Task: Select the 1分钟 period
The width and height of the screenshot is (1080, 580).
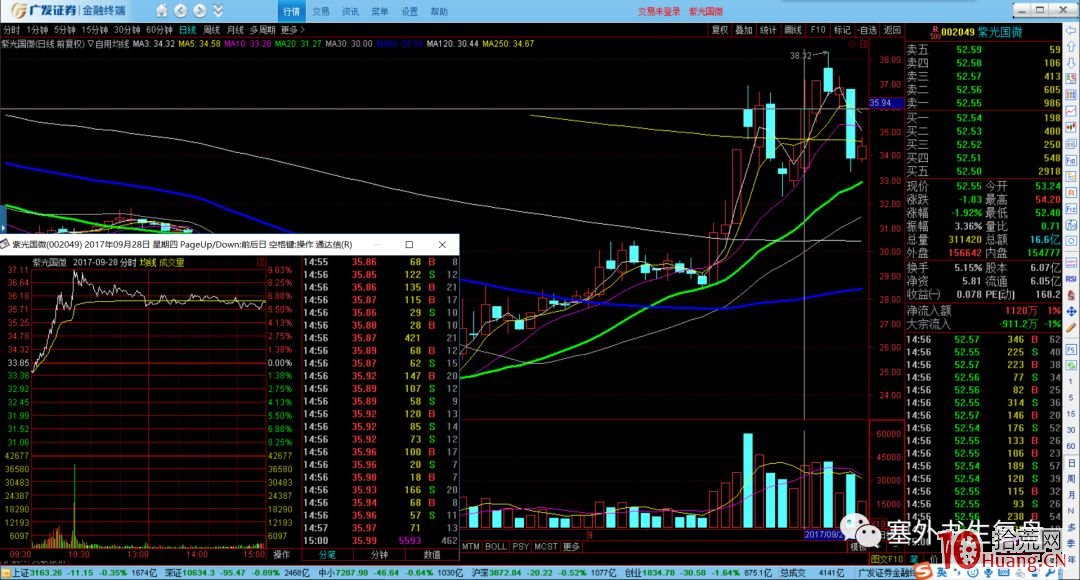Action: tap(37, 30)
